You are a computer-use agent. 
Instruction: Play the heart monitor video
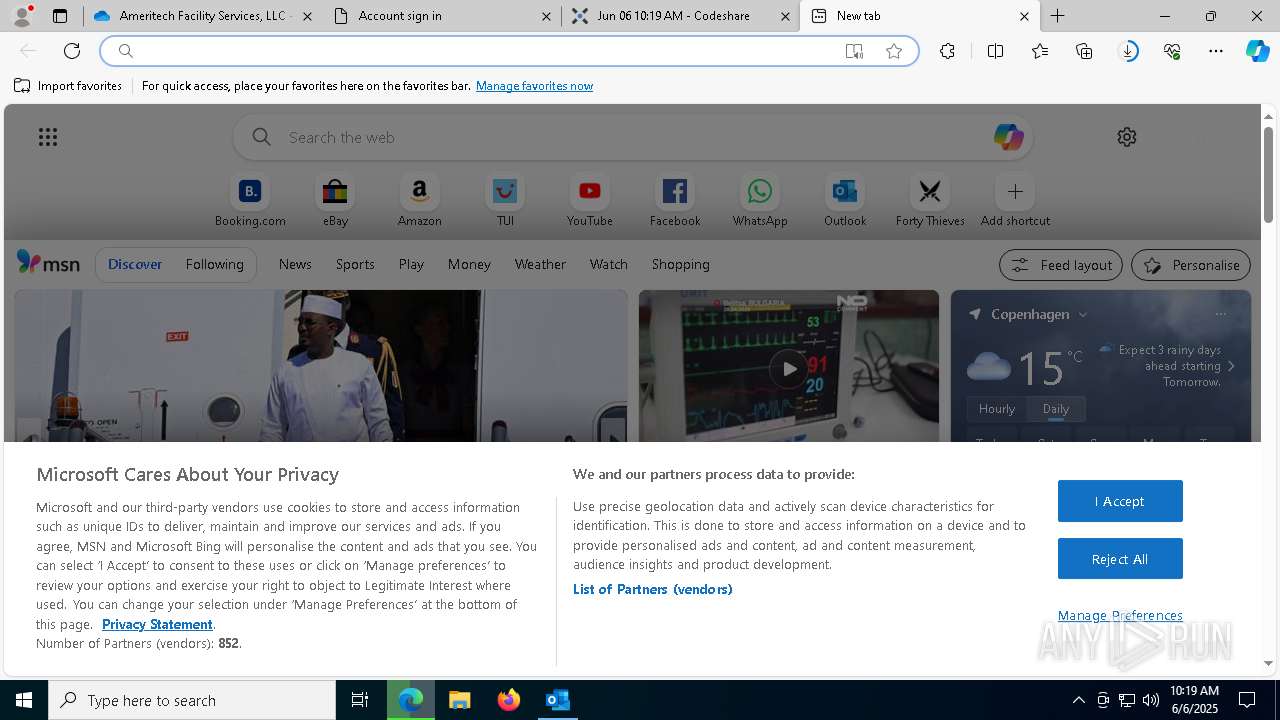(789, 369)
